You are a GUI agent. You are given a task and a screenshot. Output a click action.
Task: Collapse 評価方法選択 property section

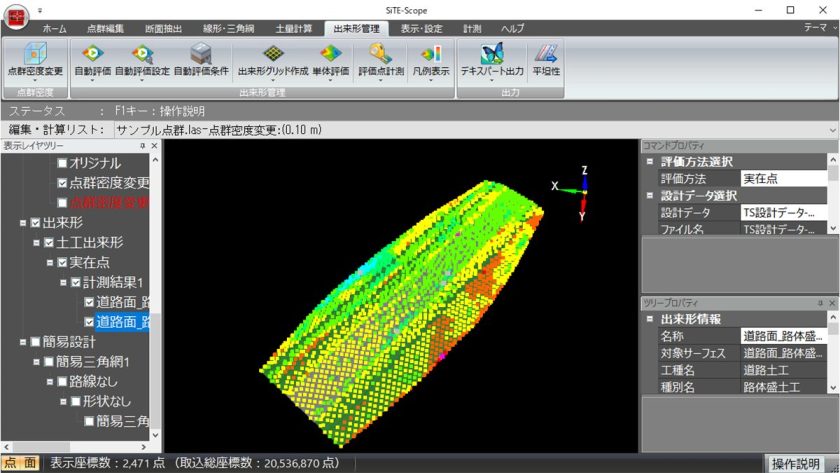point(649,162)
